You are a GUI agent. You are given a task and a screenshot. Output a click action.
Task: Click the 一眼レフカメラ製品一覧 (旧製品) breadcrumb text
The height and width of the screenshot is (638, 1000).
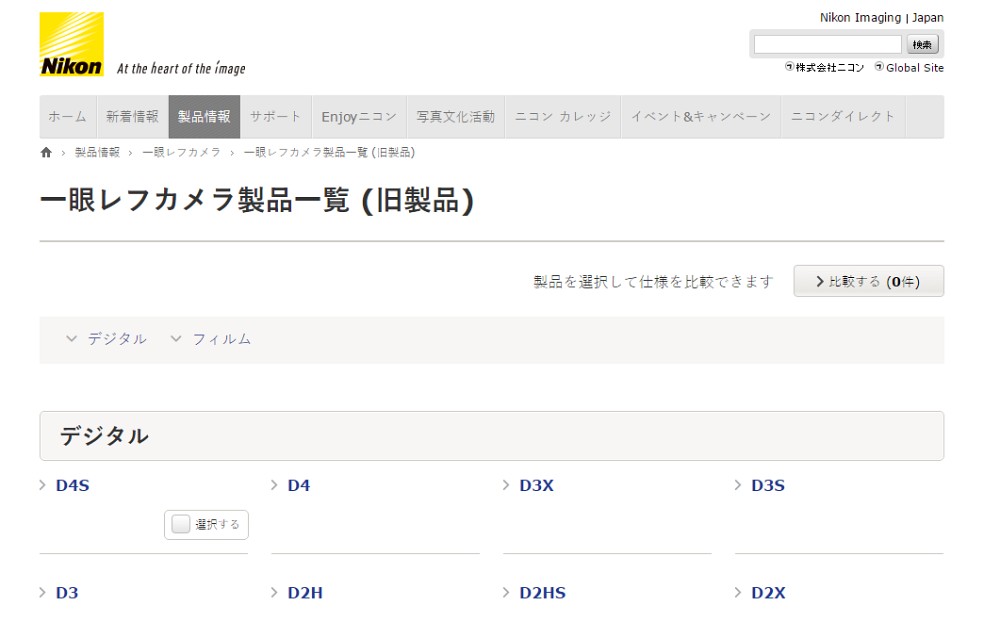click(329, 152)
